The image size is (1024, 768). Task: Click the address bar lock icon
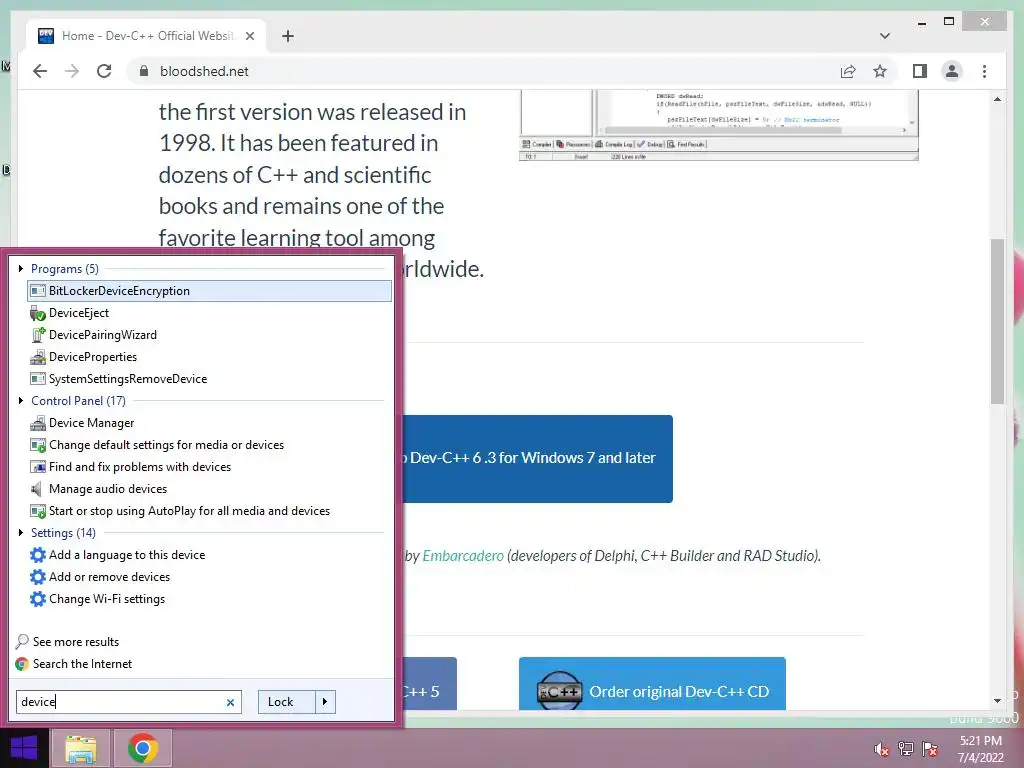tap(144, 71)
